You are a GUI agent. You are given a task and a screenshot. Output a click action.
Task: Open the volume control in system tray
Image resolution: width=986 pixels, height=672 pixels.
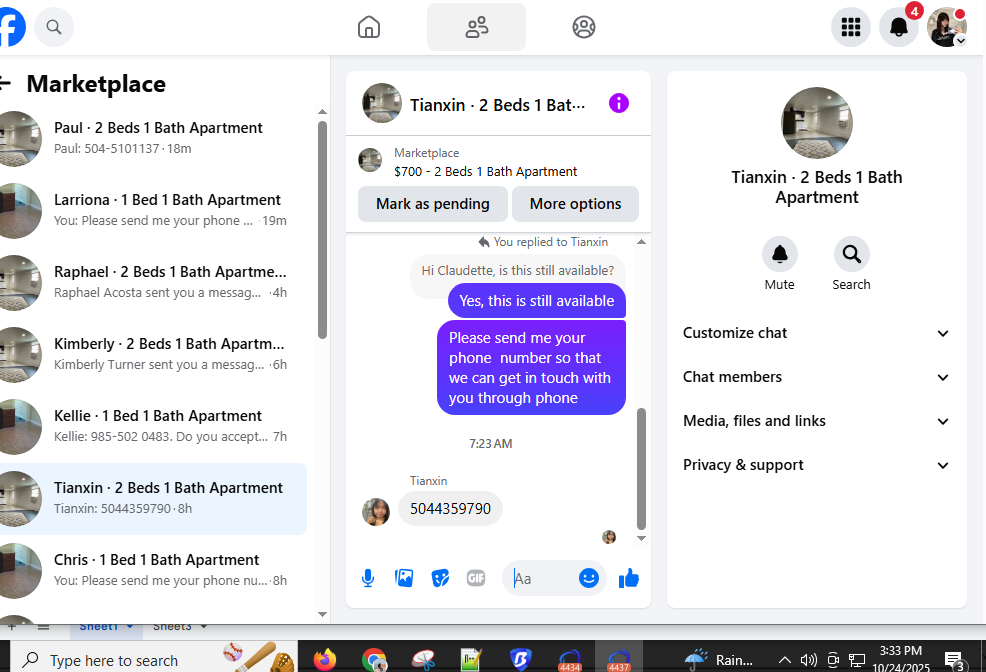[809, 659]
